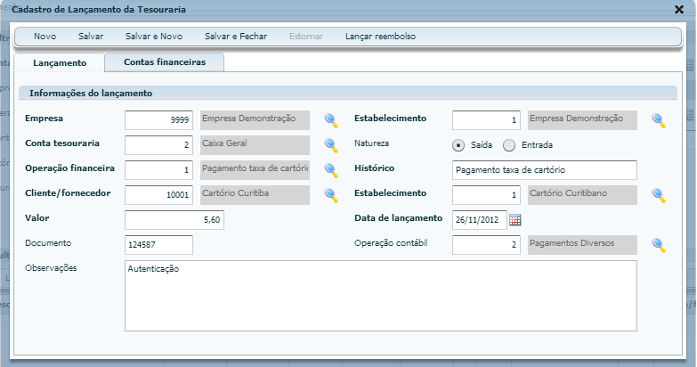Open Operação contábil lookup magnifier
The image size is (697, 367).
(x=658, y=244)
